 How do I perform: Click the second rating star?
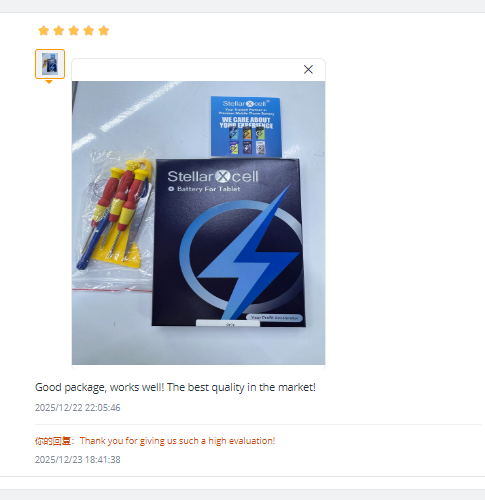(x=59, y=31)
